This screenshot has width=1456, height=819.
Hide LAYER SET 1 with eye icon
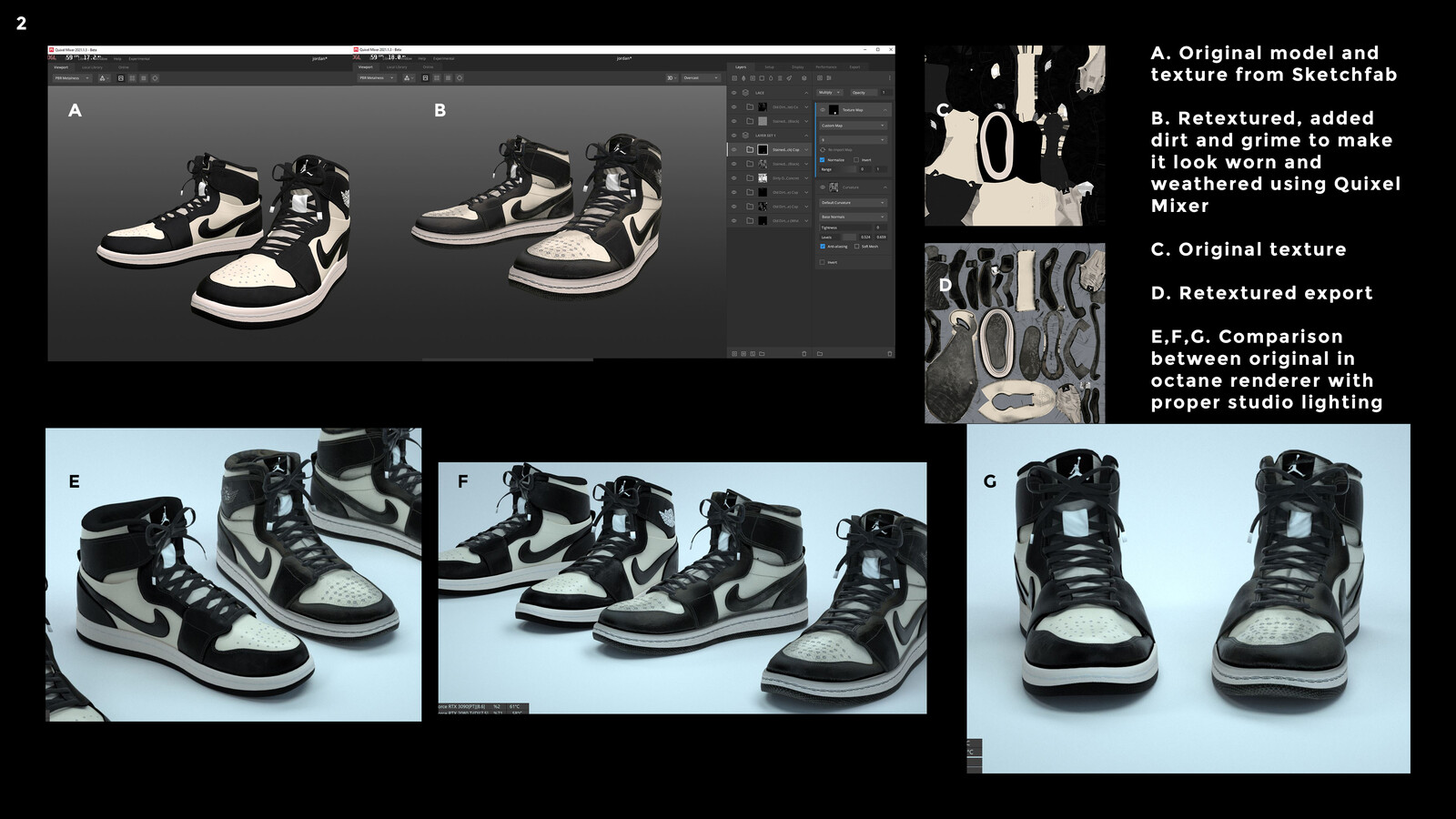coord(734,136)
